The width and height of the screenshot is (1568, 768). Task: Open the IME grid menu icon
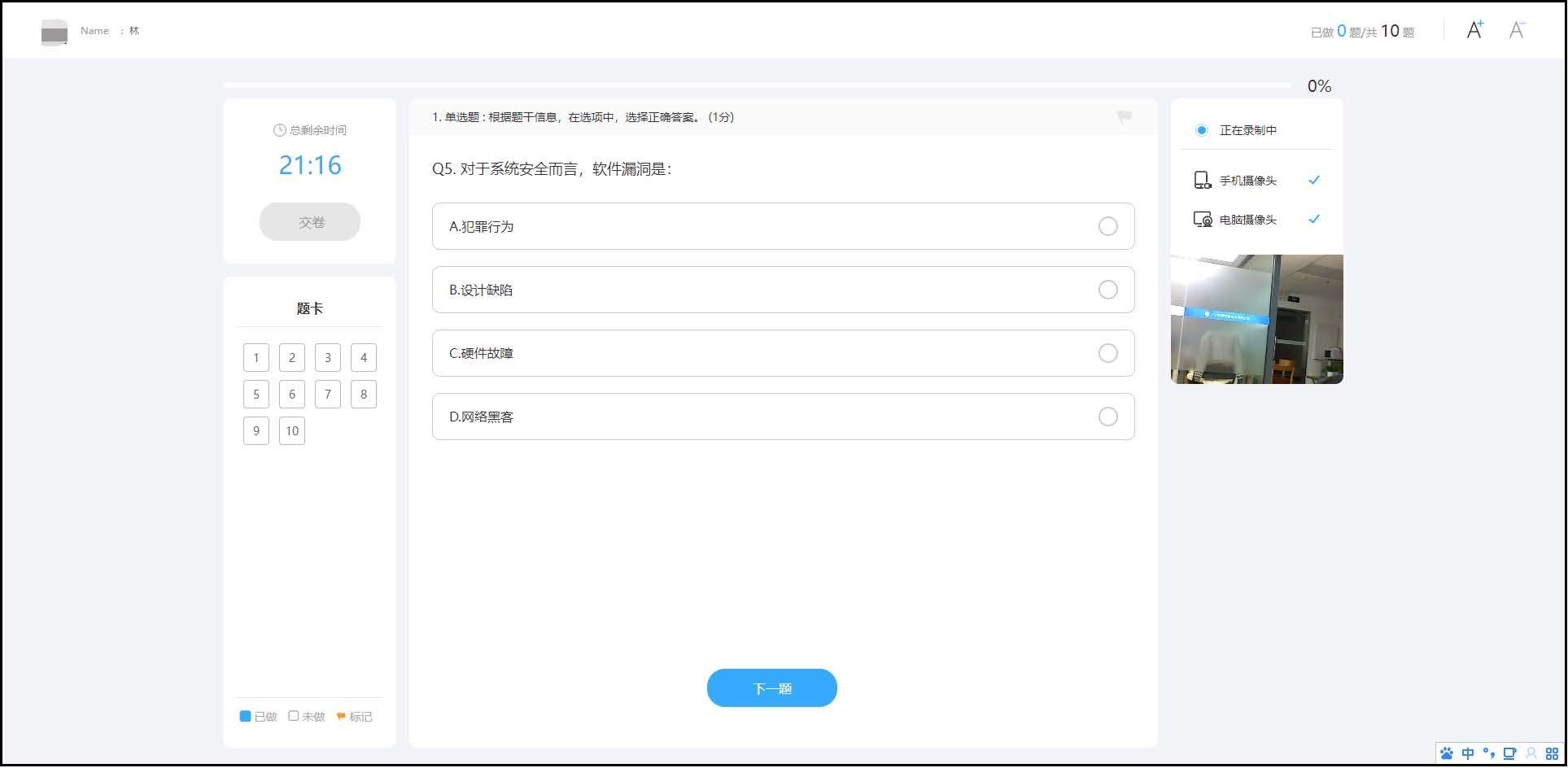pyautogui.click(x=1552, y=753)
